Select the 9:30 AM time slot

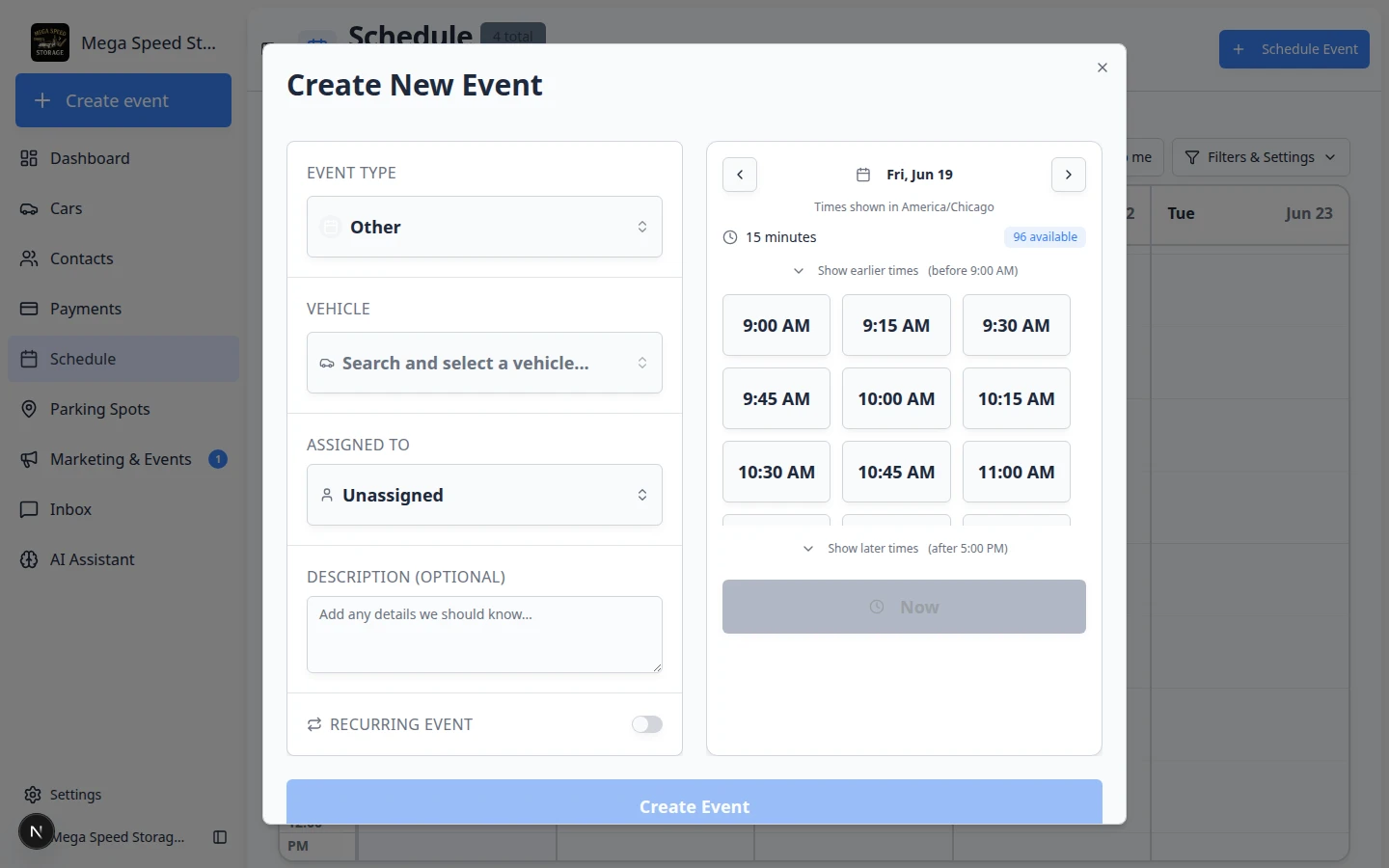[1017, 325]
